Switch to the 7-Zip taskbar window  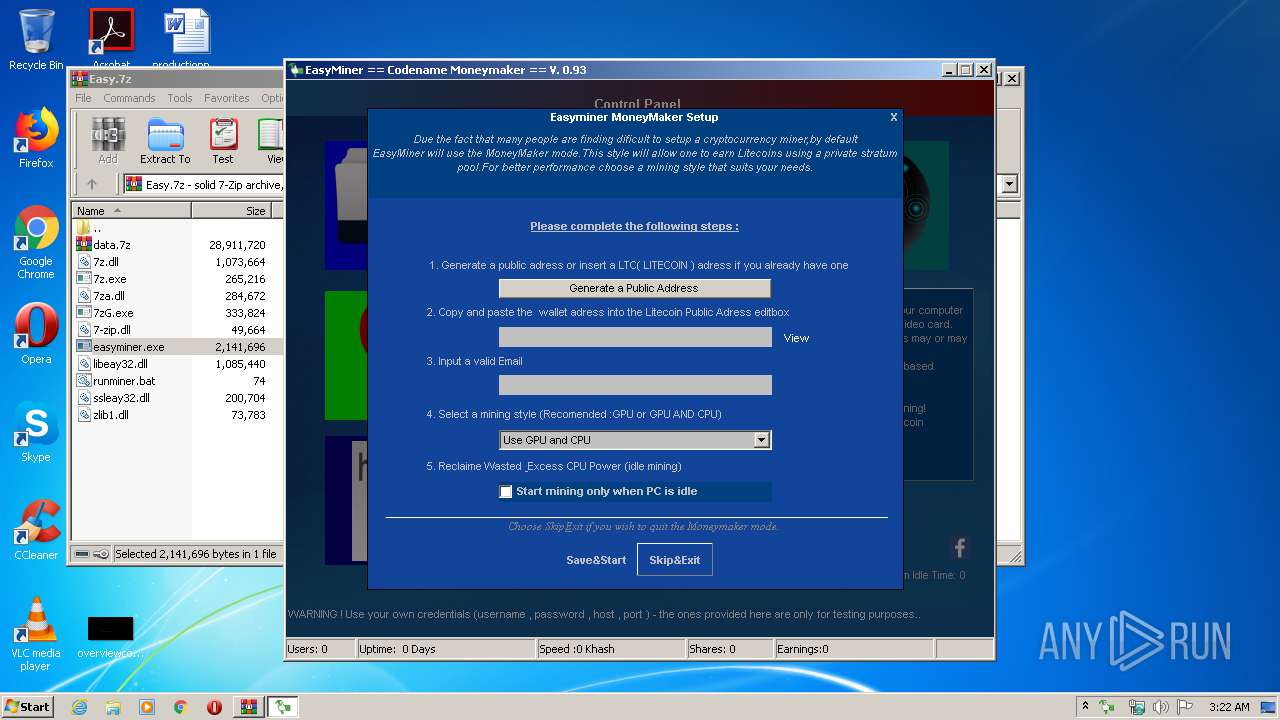248,707
